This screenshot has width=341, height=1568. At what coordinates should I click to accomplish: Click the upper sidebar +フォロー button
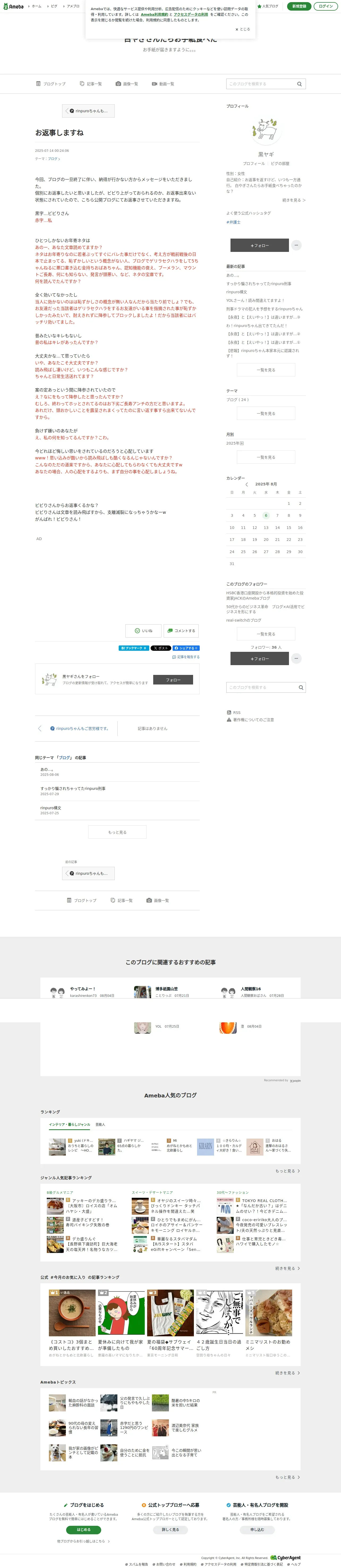pyautogui.click(x=259, y=245)
